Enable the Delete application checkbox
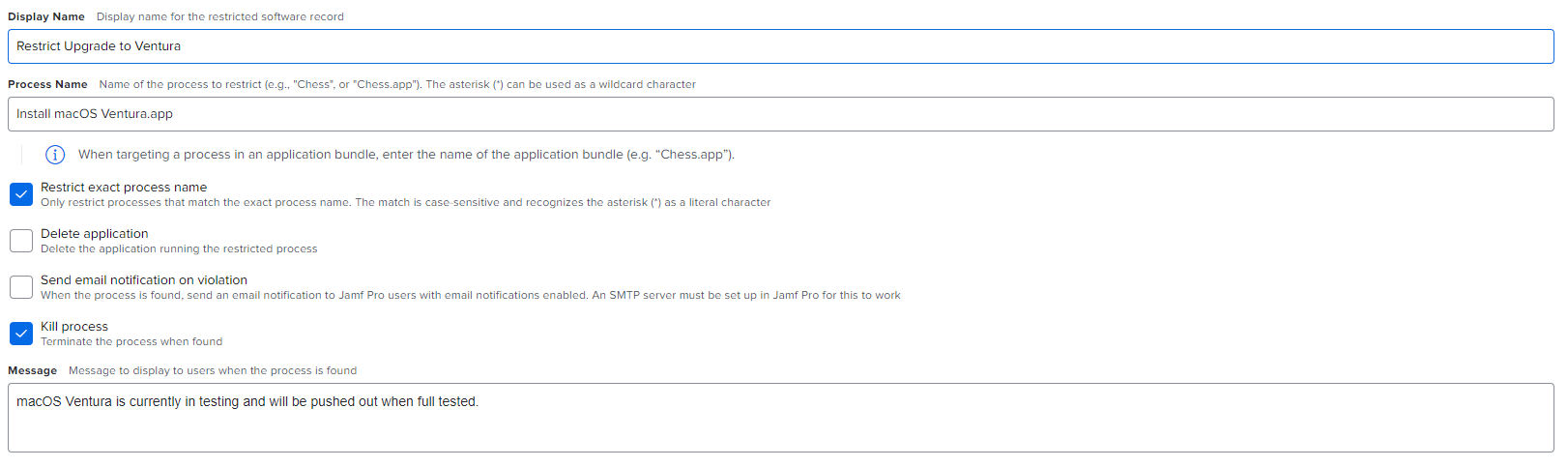This screenshot has height=467, width=1568. click(x=21, y=241)
